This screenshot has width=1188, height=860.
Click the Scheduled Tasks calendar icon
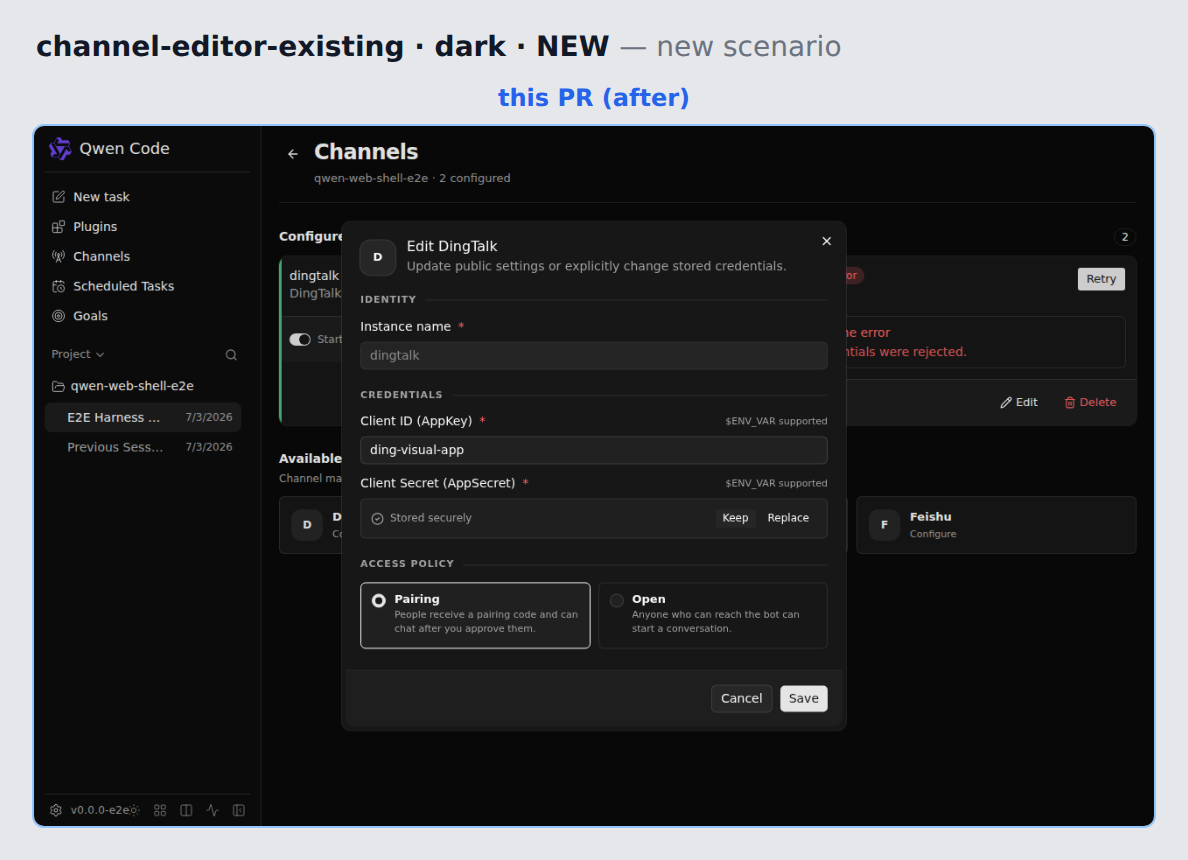coord(58,286)
